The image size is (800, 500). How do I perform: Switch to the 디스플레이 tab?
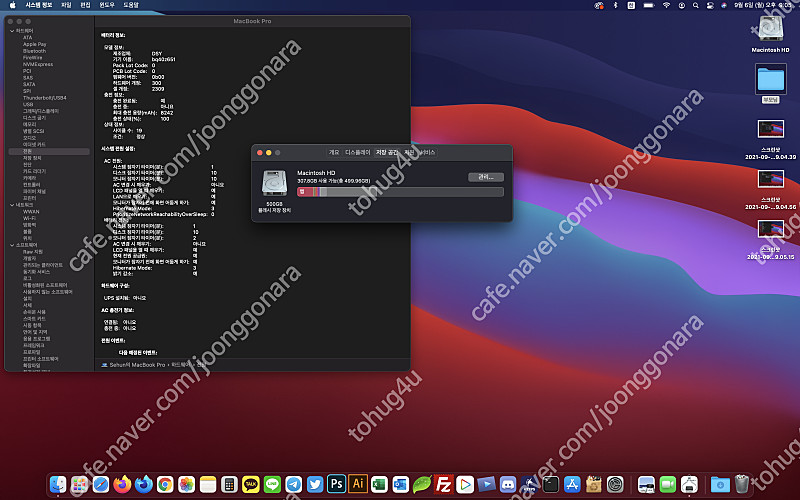pyautogui.click(x=357, y=152)
